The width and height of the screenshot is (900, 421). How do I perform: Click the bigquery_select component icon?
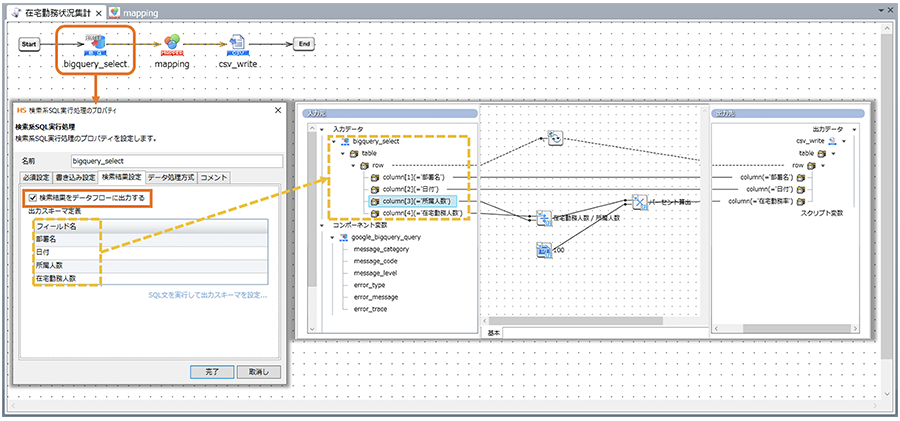(x=95, y=43)
